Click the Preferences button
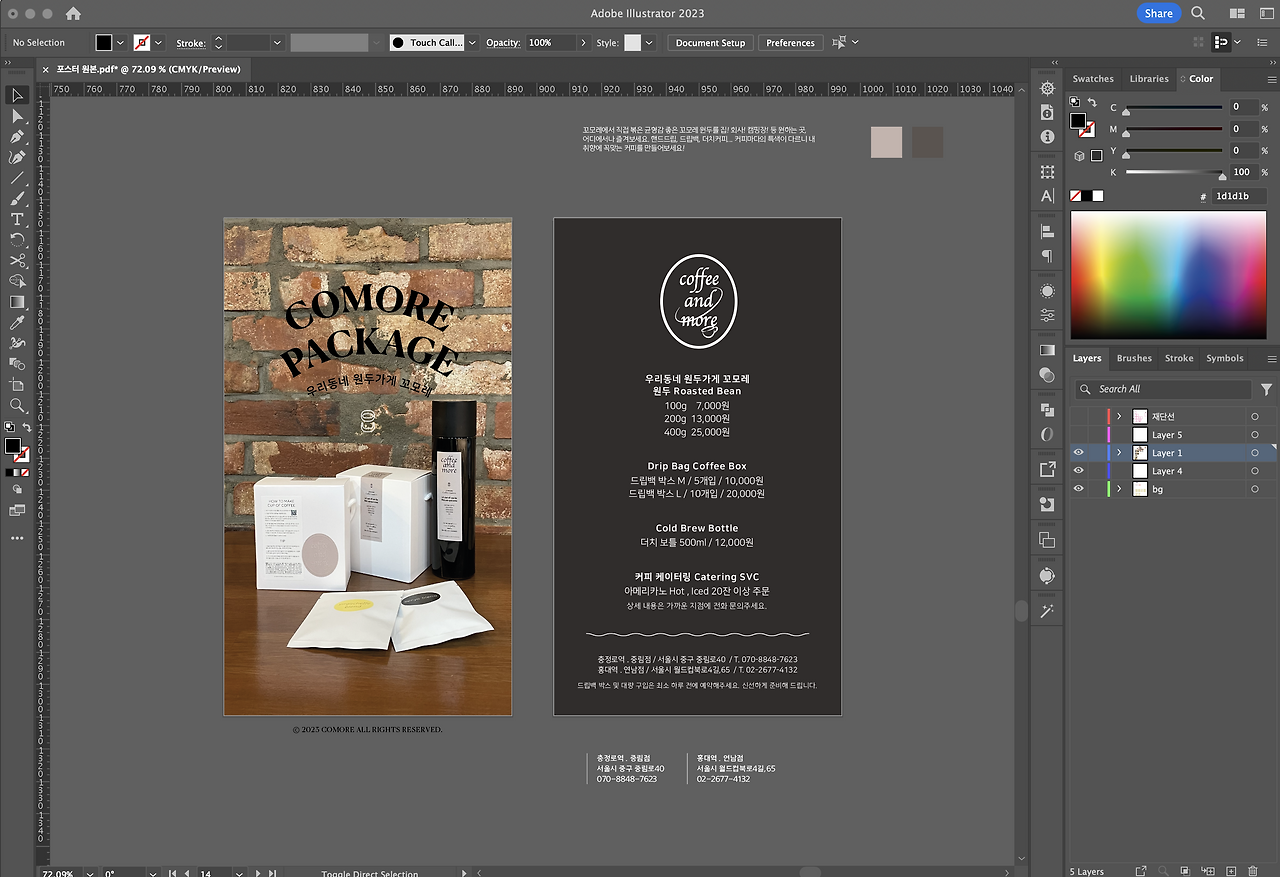This screenshot has width=1280, height=877. click(x=790, y=43)
